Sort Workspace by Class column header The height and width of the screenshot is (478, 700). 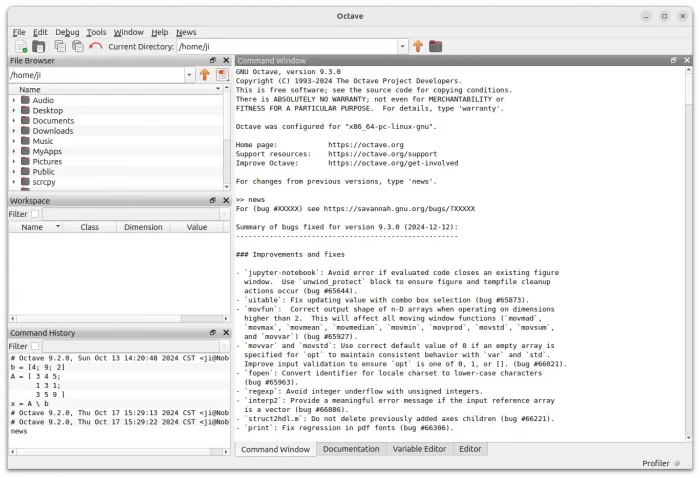click(x=89, y=227)
